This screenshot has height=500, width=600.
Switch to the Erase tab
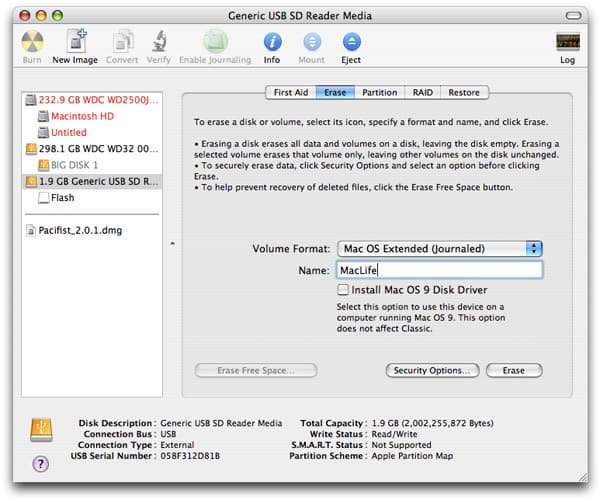[335, 93]
